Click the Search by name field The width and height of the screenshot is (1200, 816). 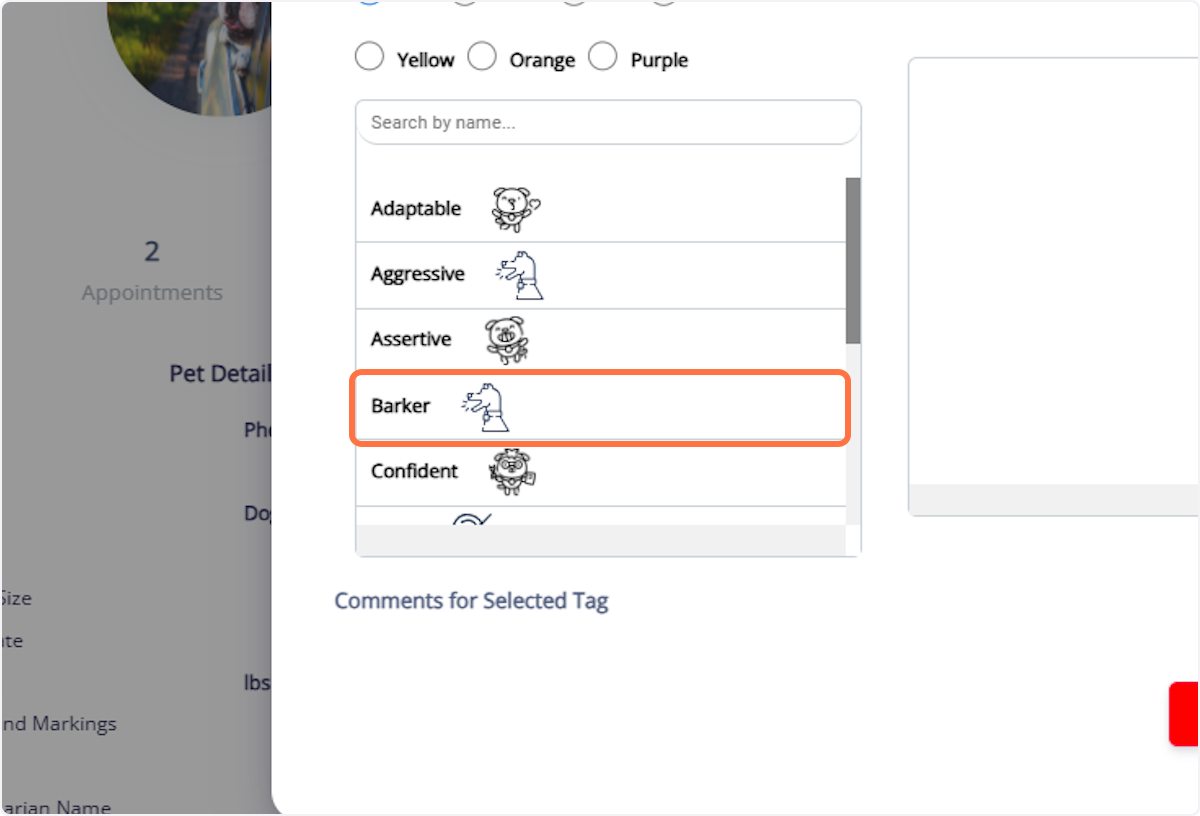tap(608, 121)
